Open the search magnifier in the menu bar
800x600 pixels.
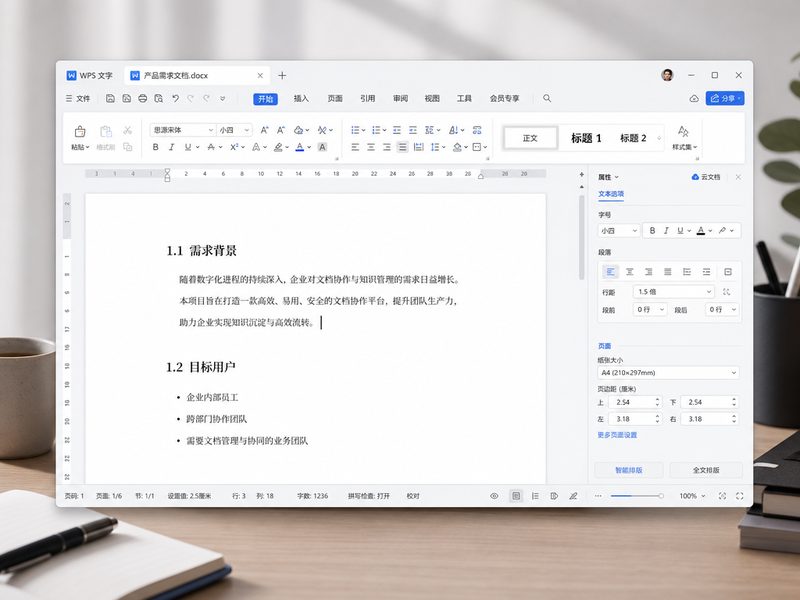click(x=547, y=98)
